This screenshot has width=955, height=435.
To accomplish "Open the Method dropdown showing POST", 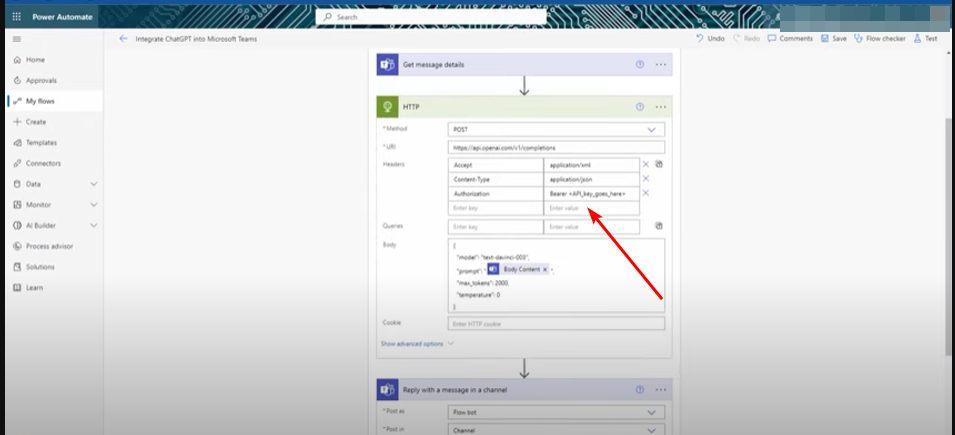I will click(x=556, y=129).
